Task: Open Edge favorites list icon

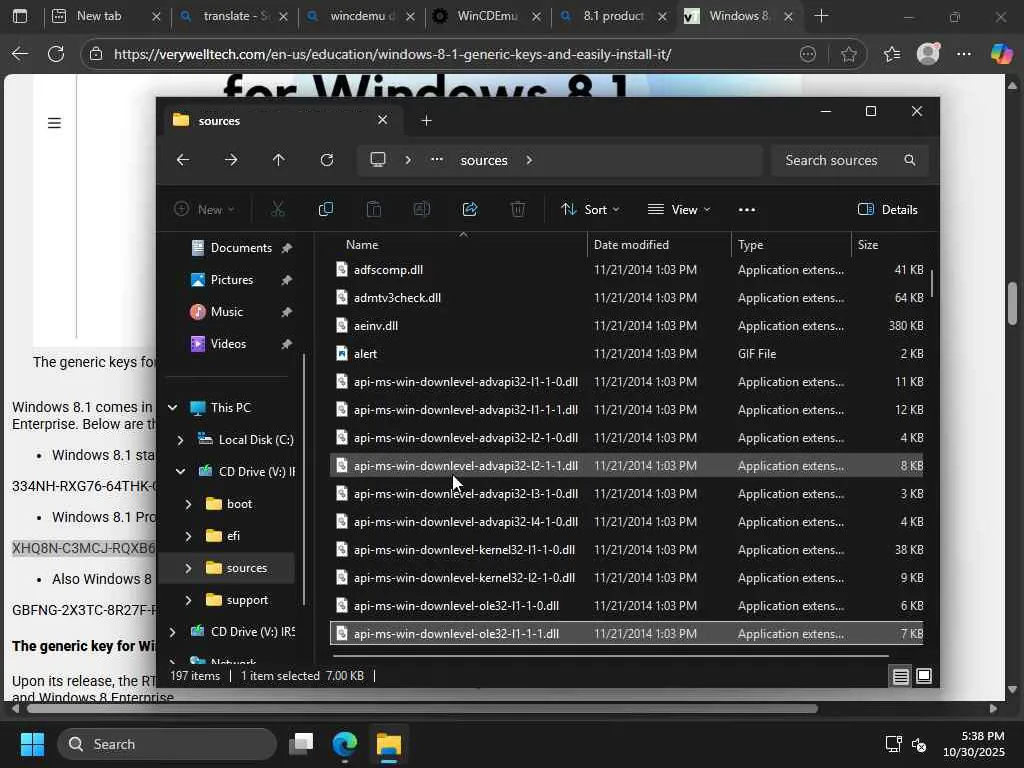Action: click(892, 54)
